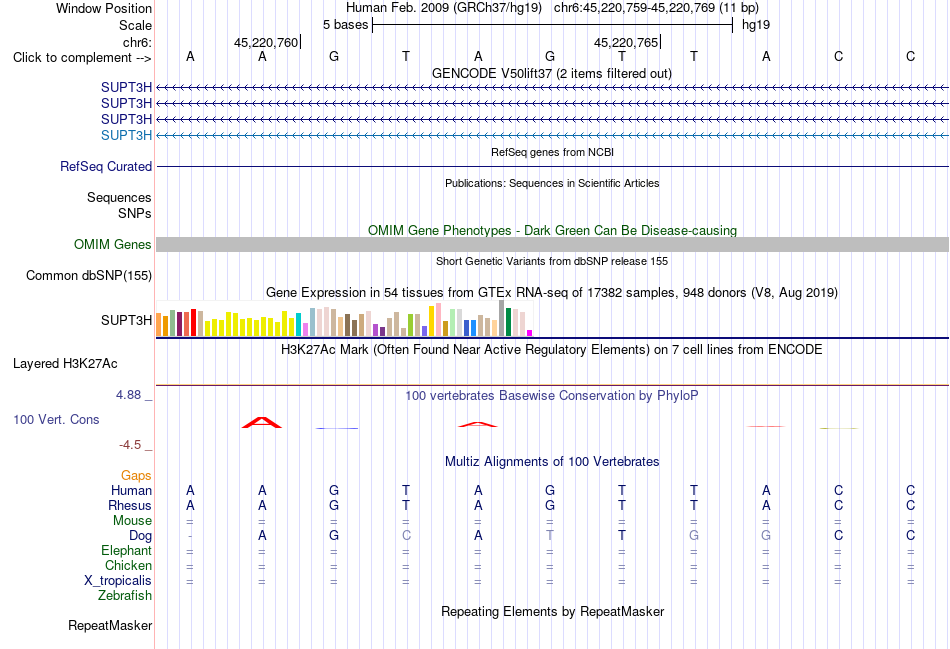Click the tall gray bar in GTEx chart
The height and width of the screenshot is (649, 950).
502,318
